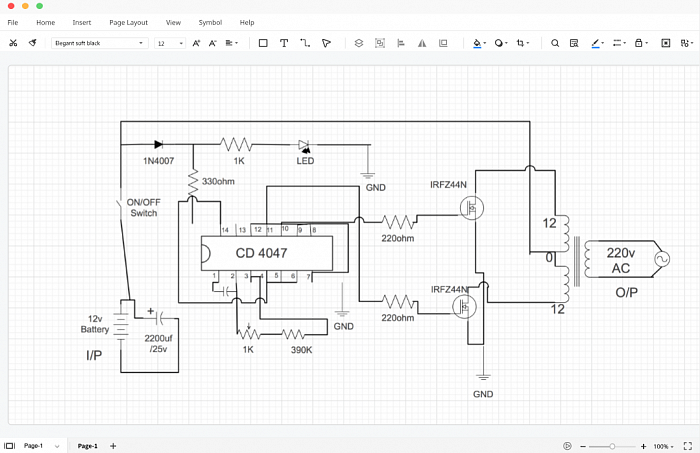The image size is (700, 453).
Task: Select the Rectangle shape tool
Action: click(x=263, y=43)
